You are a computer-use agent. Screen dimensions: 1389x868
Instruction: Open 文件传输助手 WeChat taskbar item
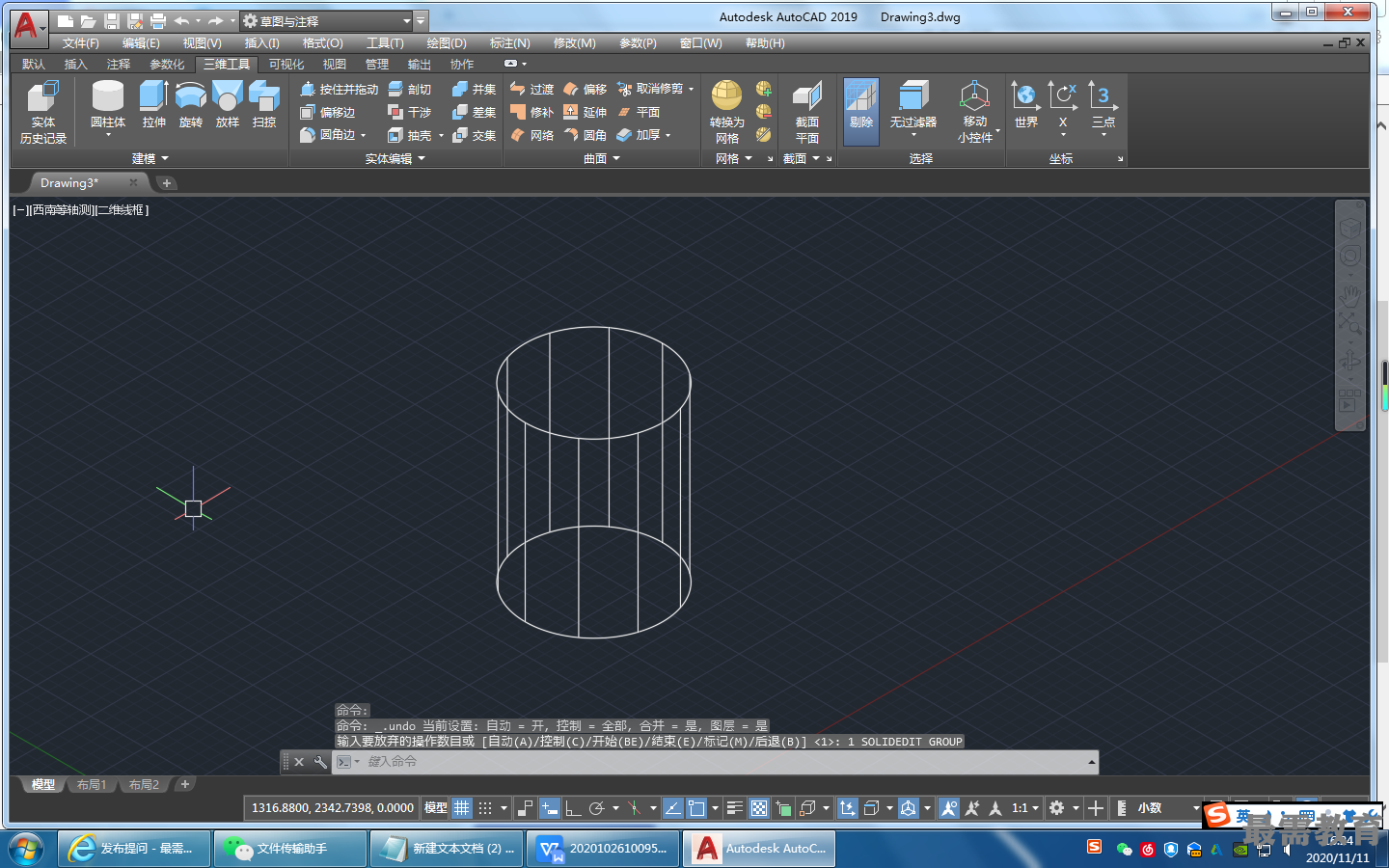[x=289, y=849]
